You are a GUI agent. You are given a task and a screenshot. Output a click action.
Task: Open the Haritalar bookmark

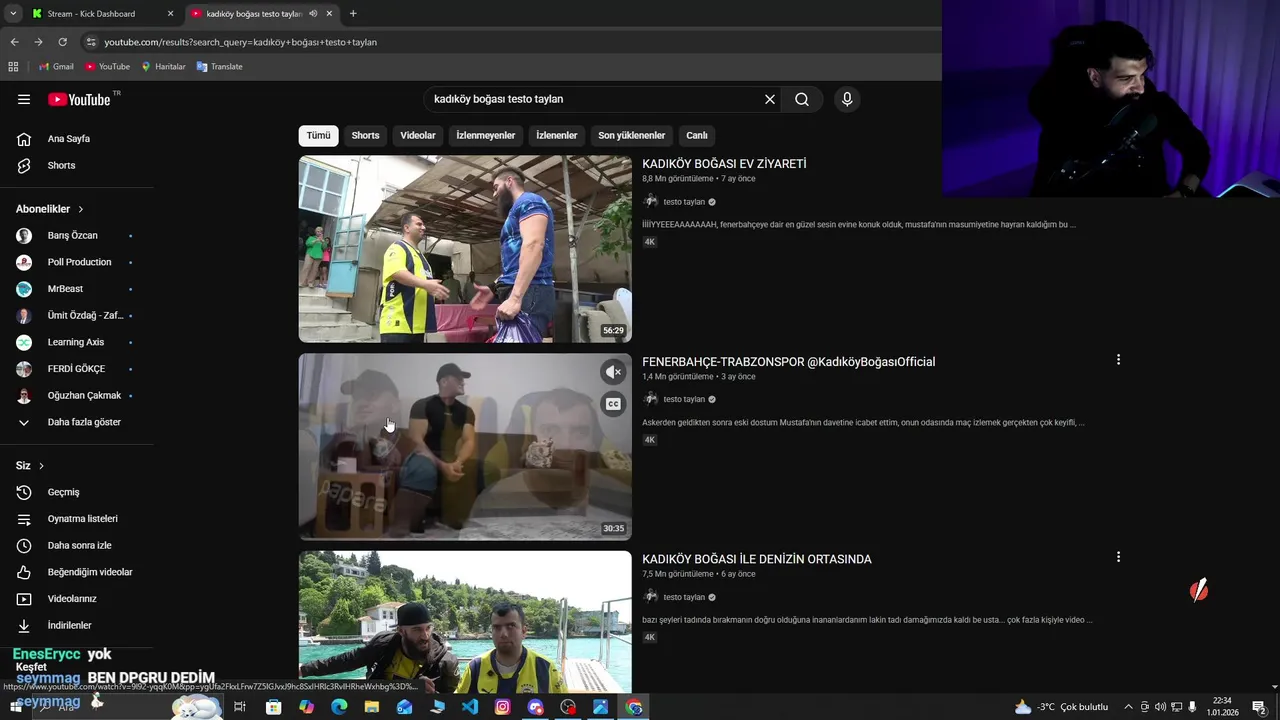[163, 66]
